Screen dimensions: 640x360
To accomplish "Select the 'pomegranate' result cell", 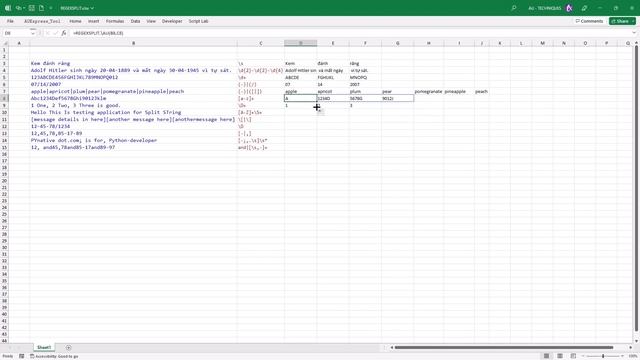I will pyautogui.click(x=429, y=91).
